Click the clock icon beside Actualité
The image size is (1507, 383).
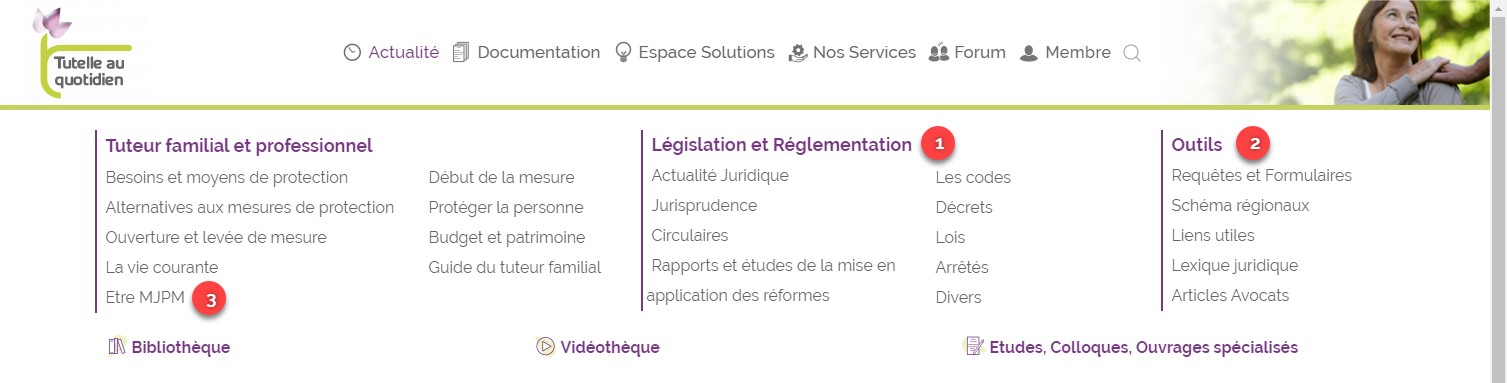(352, 53)
